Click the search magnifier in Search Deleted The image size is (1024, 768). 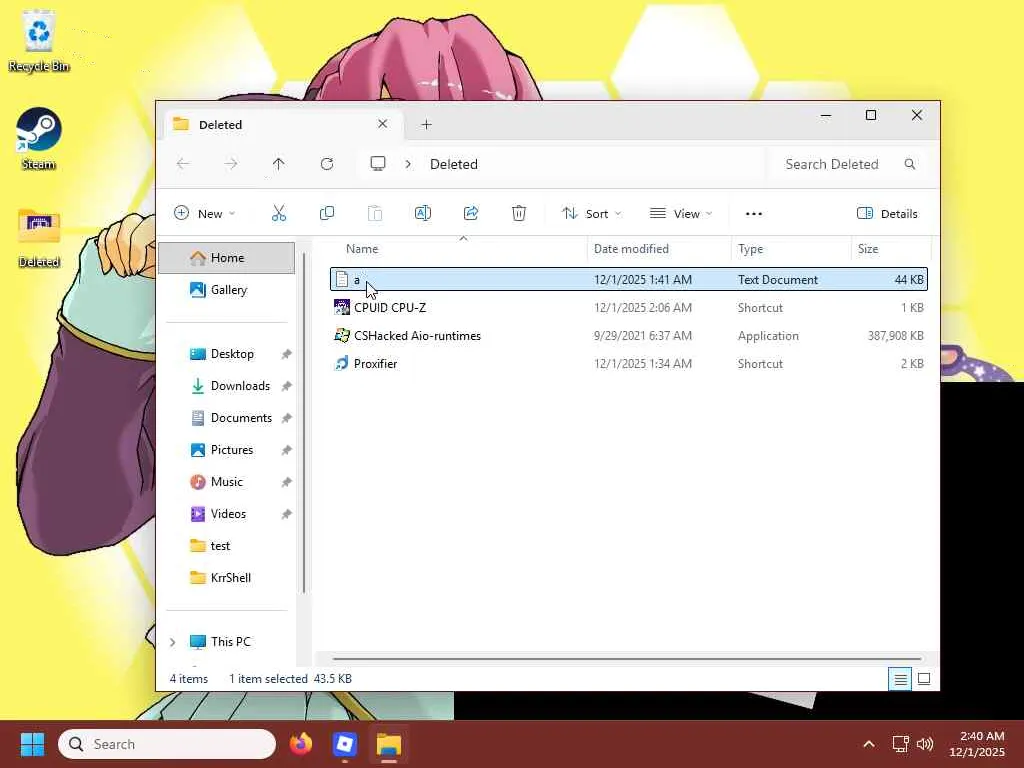click(910, 164)
